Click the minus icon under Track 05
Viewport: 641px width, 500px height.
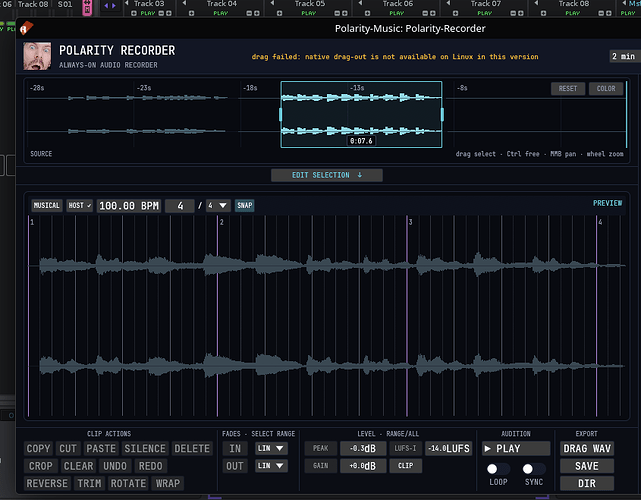337,13
